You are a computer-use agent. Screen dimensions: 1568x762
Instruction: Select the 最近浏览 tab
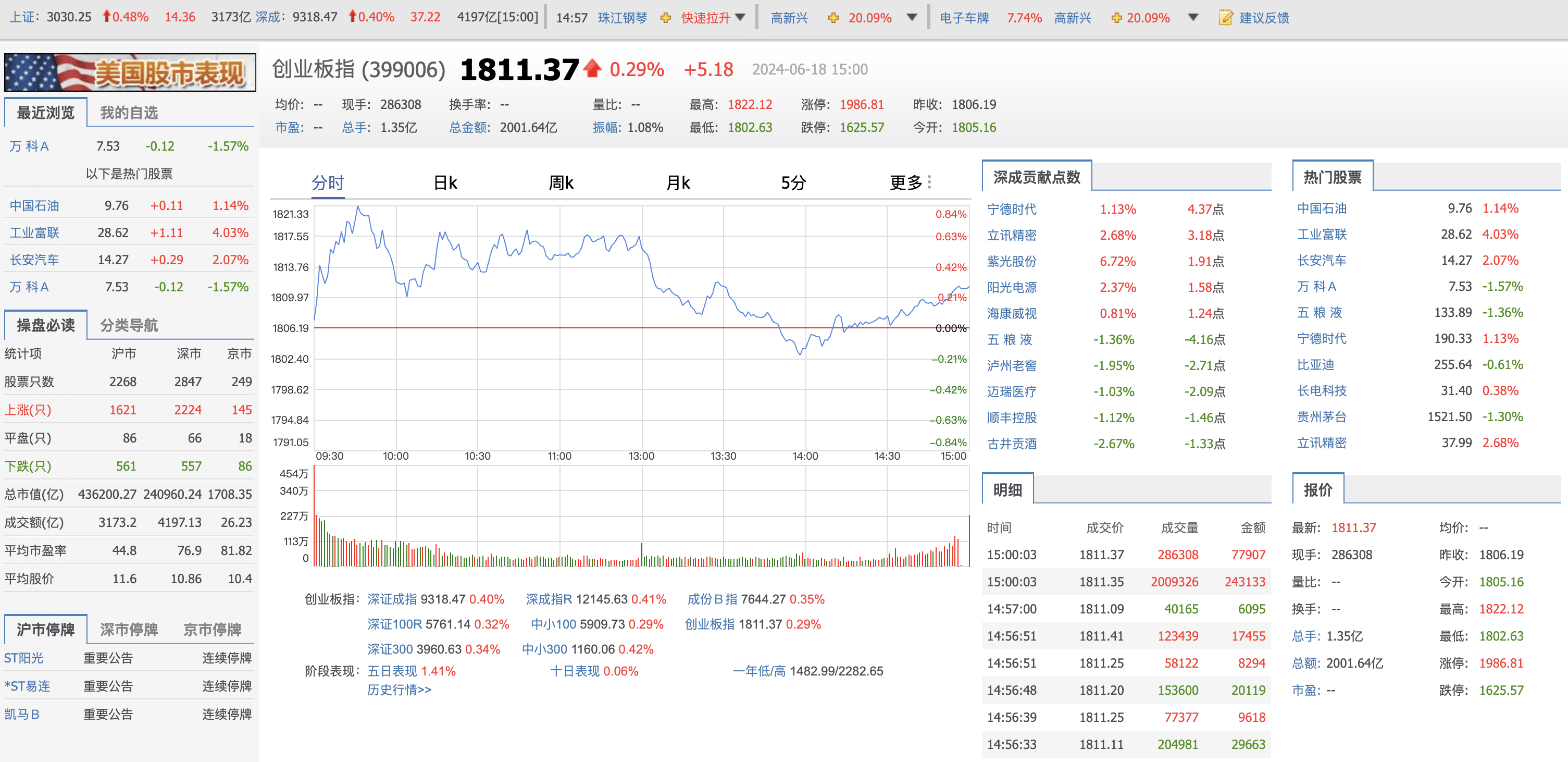pyautogui.click(x=46, y=112)
